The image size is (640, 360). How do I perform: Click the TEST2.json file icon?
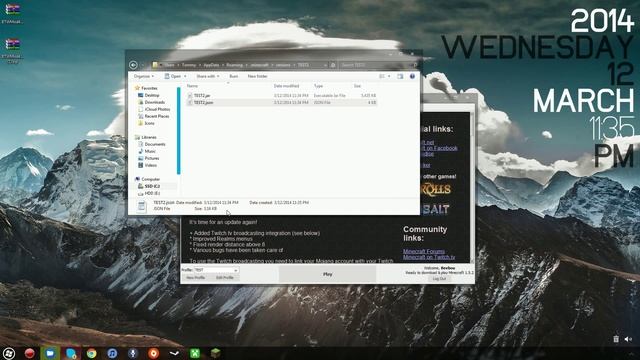tap(190, 102)
